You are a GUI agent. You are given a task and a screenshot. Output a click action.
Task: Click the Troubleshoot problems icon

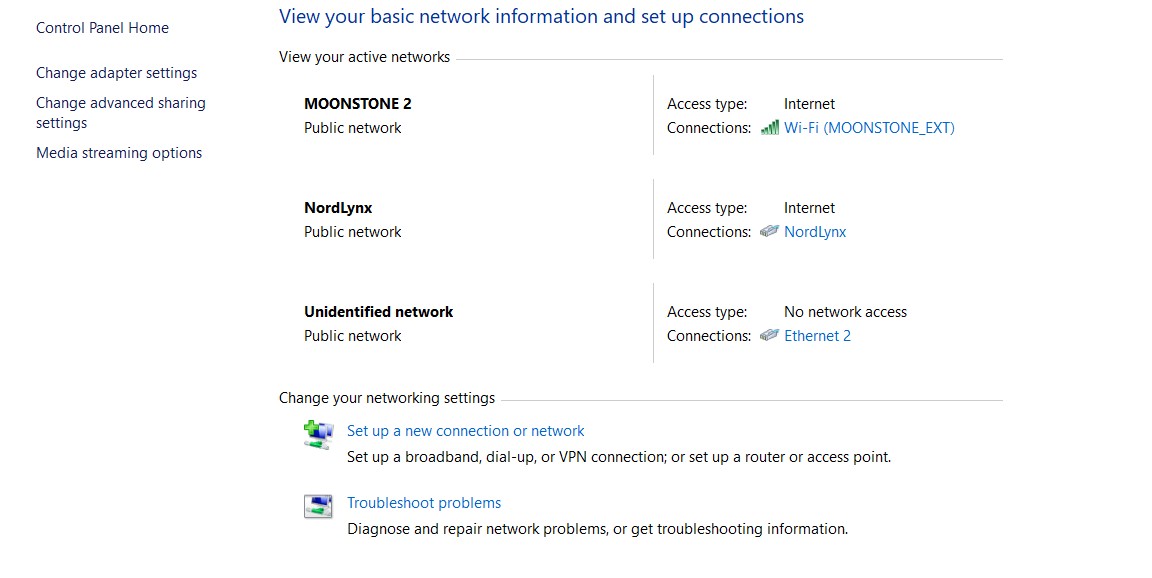(317, 506)
